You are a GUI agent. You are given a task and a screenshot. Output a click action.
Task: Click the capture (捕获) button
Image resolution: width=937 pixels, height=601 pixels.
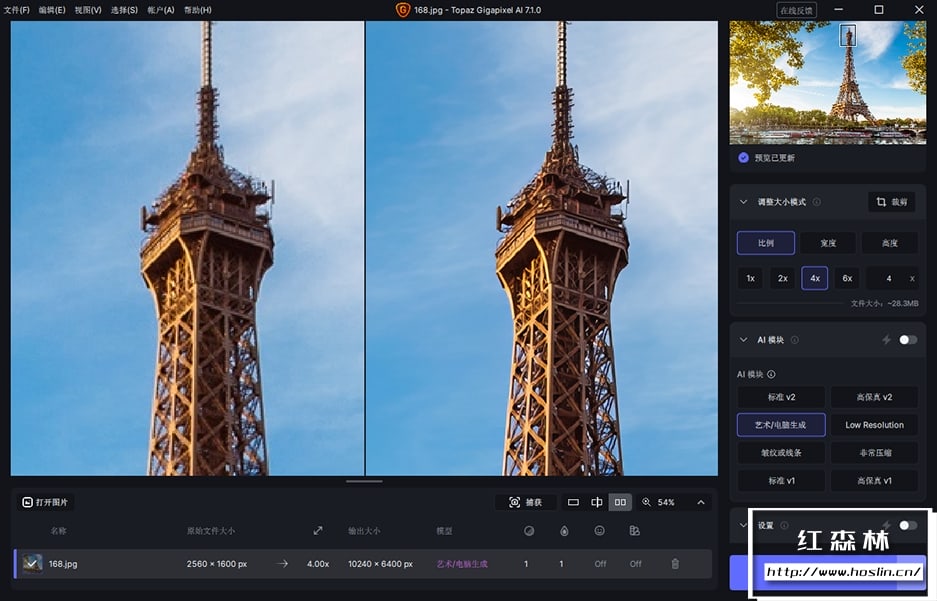click(526, 502)
